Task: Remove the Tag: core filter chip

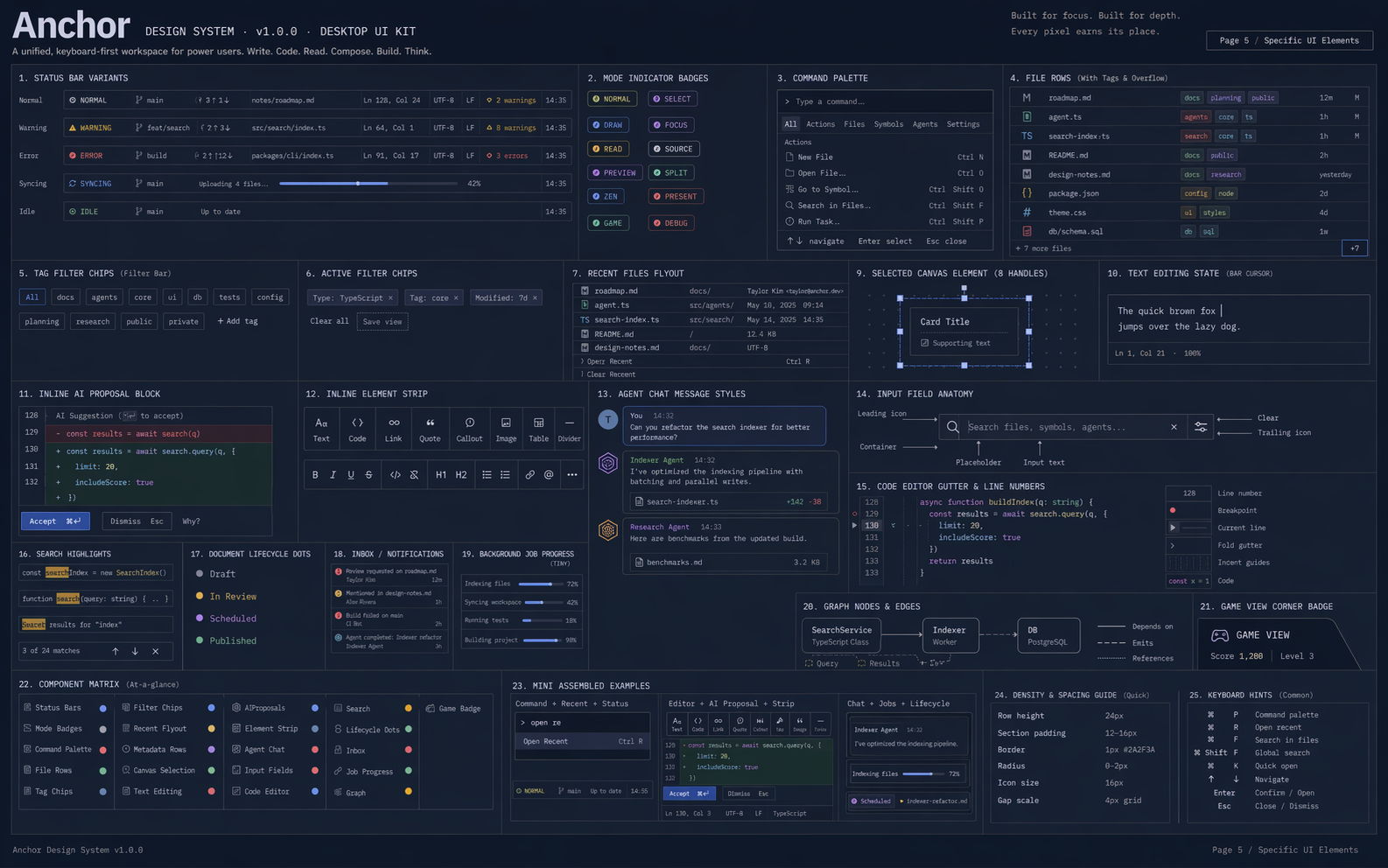Action: click(456, 297)
